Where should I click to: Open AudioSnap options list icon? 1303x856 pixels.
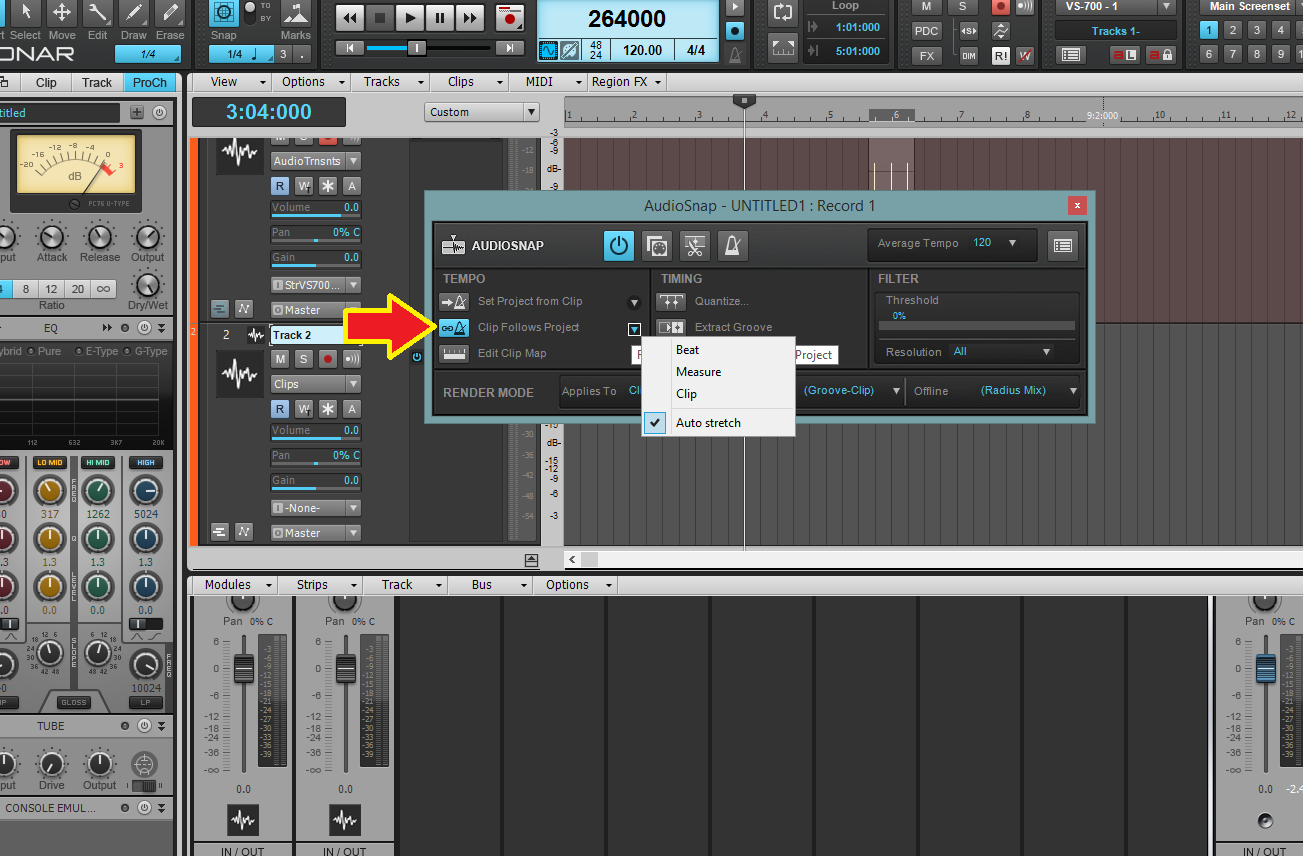tap(1063, 245)
